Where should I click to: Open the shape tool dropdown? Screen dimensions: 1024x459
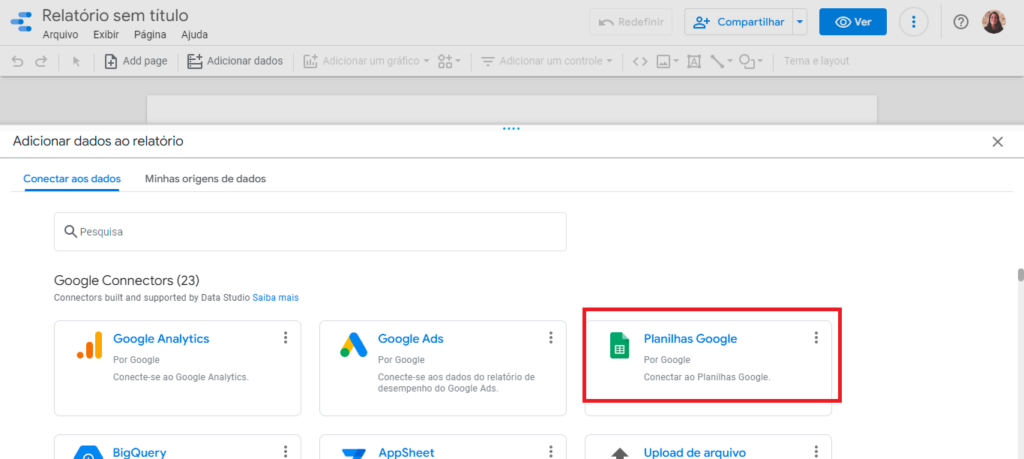tap(750, 61)
